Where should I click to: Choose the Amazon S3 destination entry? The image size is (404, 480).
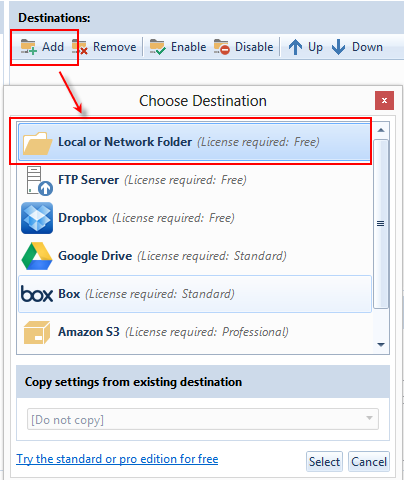pos(195,332)
